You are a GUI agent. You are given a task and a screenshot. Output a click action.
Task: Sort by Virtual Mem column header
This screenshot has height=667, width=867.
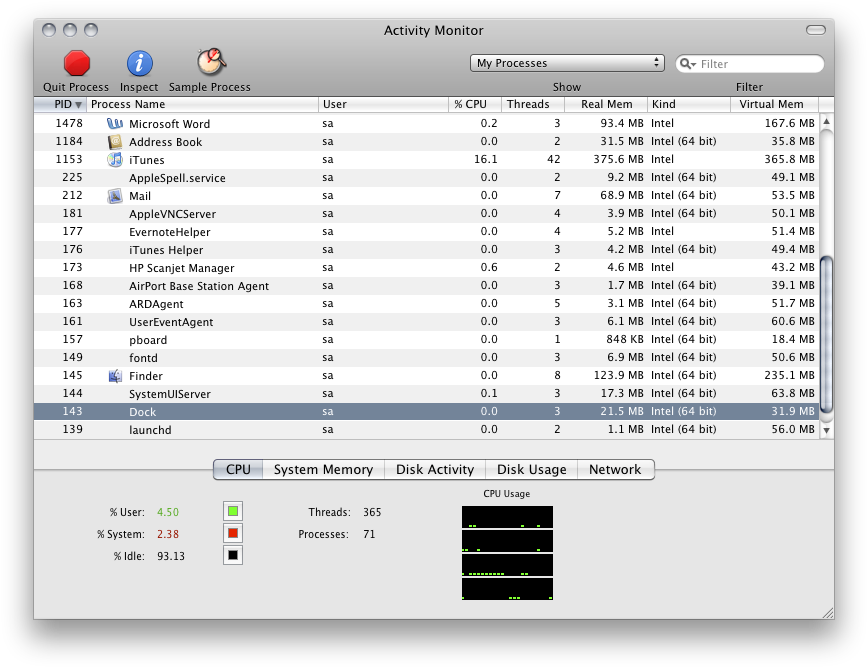coord(775,104)
